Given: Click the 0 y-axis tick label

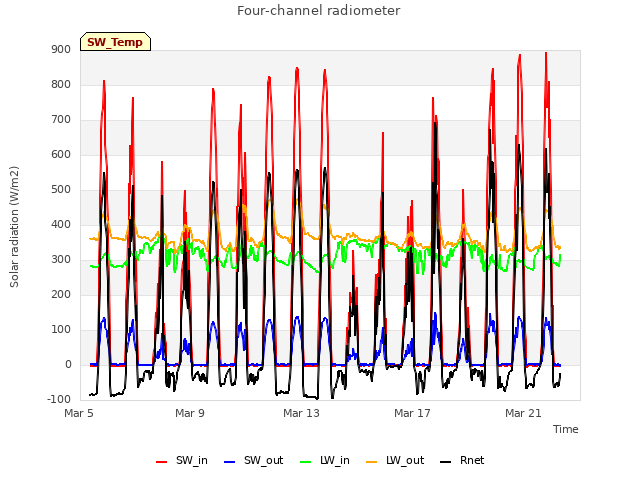Looking at the screenshot, I should [x=68, y=364].
